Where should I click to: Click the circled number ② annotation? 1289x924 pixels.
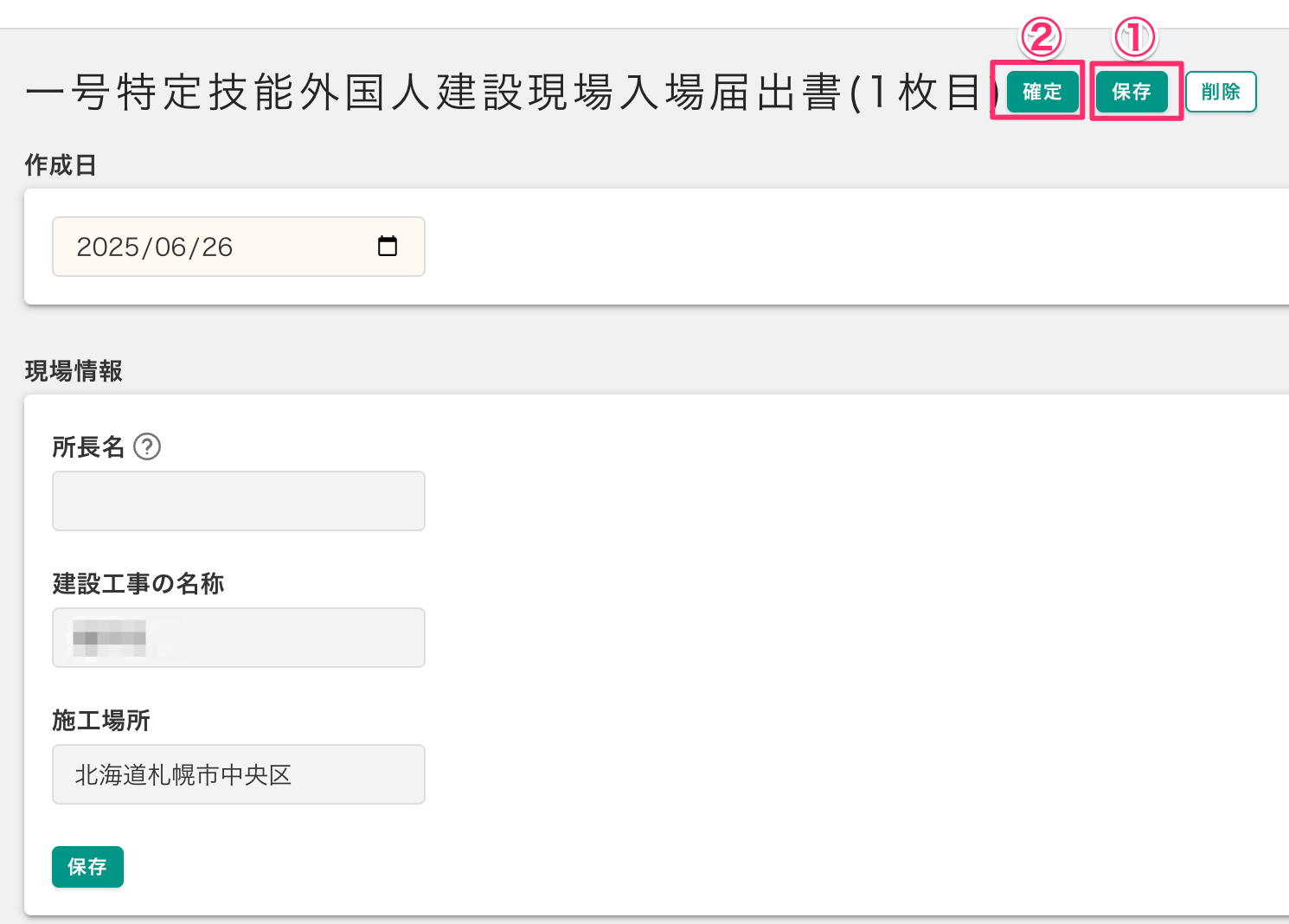tap(1041, 38)
